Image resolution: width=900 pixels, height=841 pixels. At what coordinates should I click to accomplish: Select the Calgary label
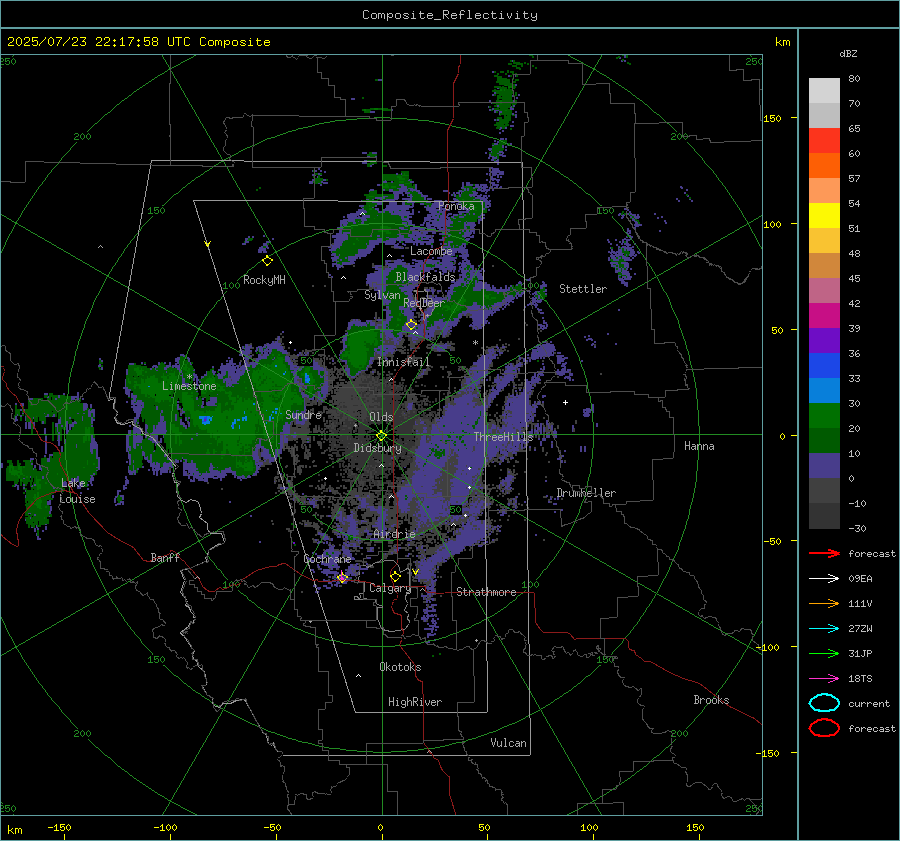[390, 588]
